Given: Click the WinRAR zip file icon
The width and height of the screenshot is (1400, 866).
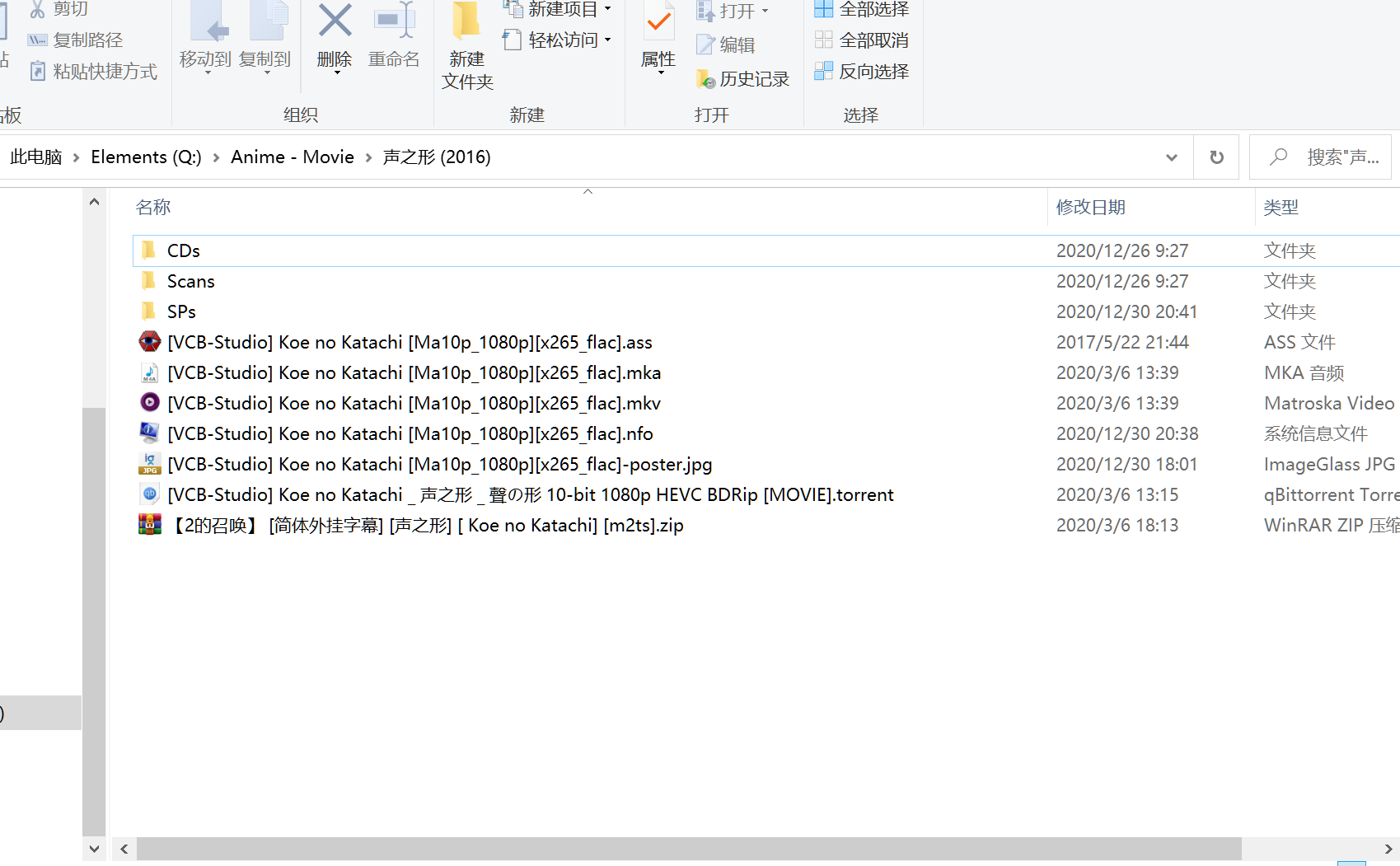Looking at the screenshot, I should (149, 524).
